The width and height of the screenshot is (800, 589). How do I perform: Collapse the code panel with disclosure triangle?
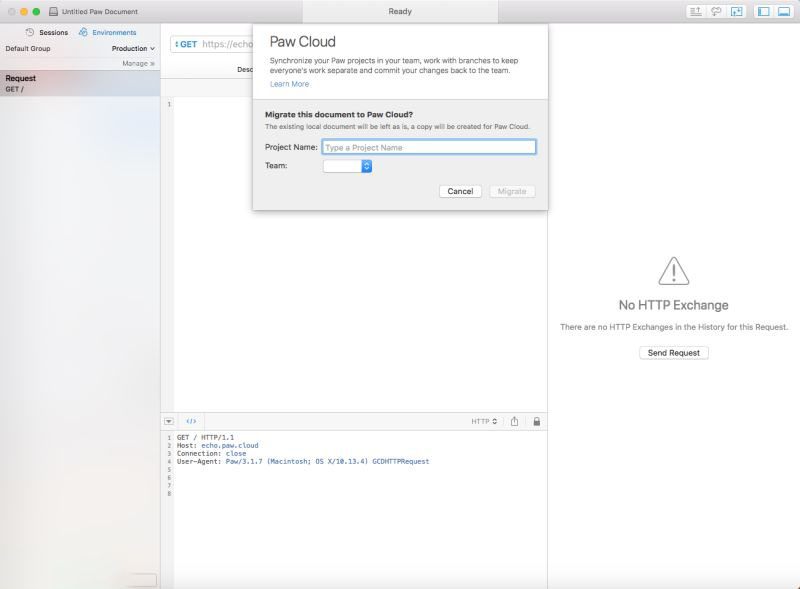pos(169,421)
